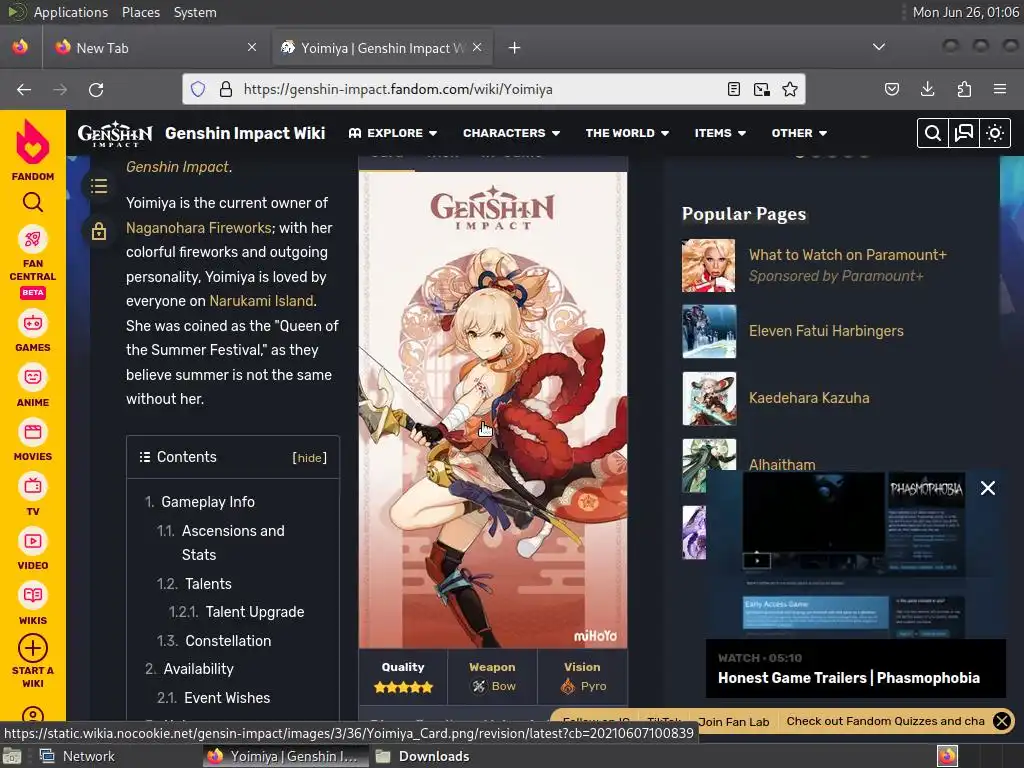Click the browser URL address field
The image size is (1024, 768).
[x=480, y=89]
